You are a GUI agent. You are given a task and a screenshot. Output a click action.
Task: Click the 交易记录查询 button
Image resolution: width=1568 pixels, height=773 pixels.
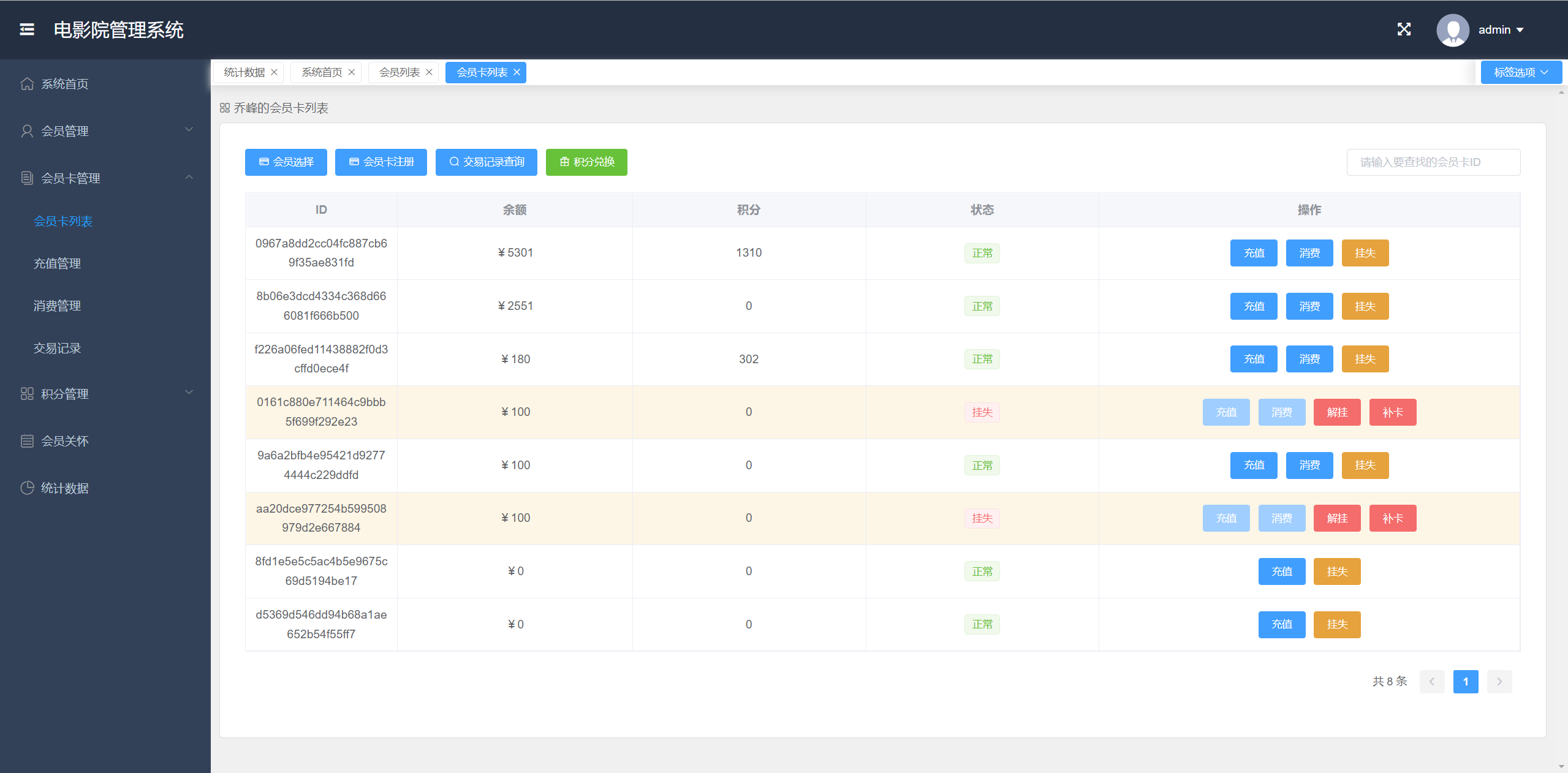486,162
